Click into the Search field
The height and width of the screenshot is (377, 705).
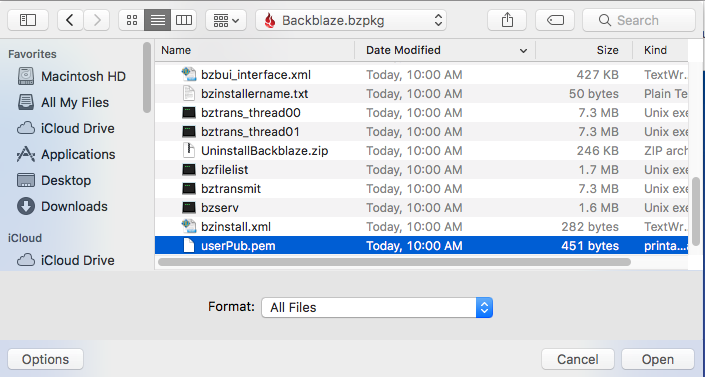(639, 20)
